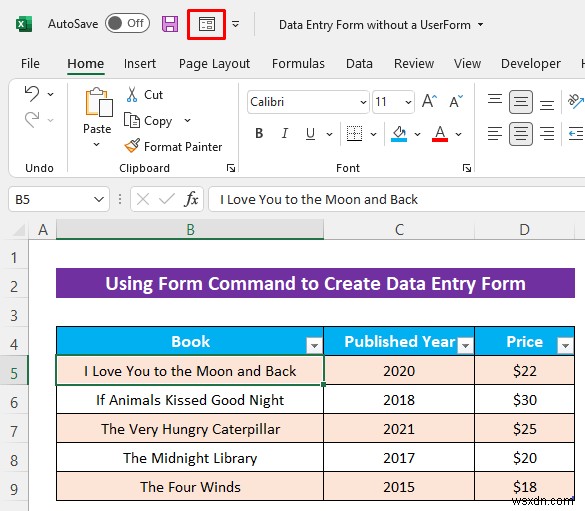The height and width of the screenshot is (511, 585).
Task: Click the formula bar text field
Action: (397, 200)
